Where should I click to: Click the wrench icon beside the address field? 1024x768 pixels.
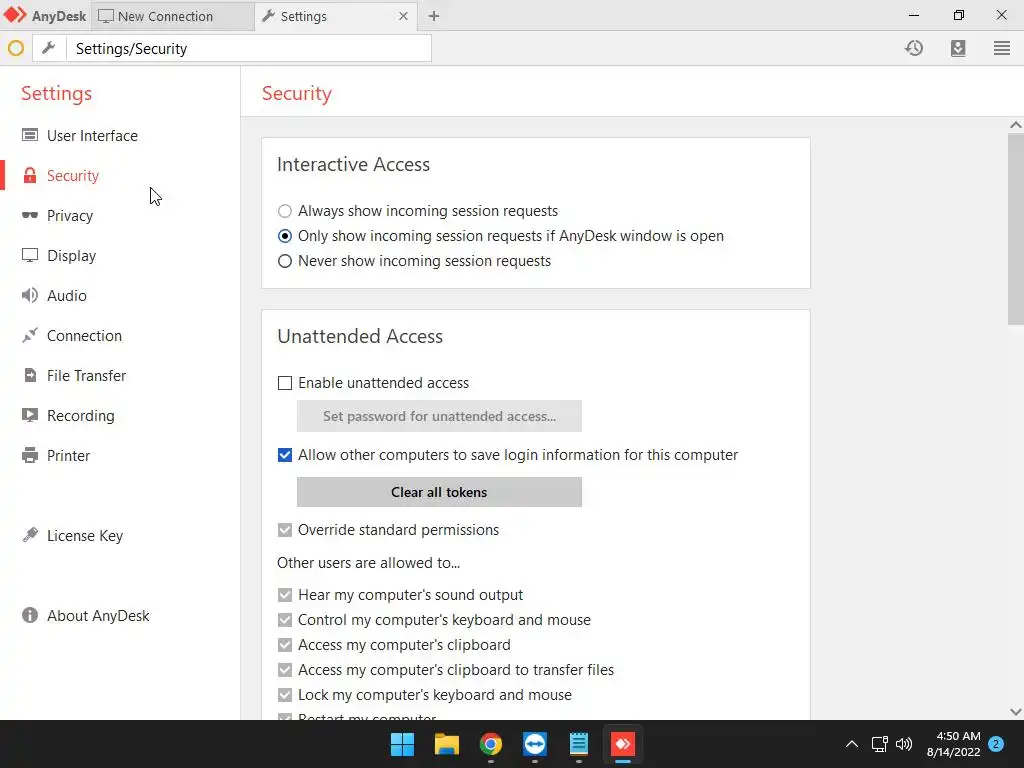[49, 48]
